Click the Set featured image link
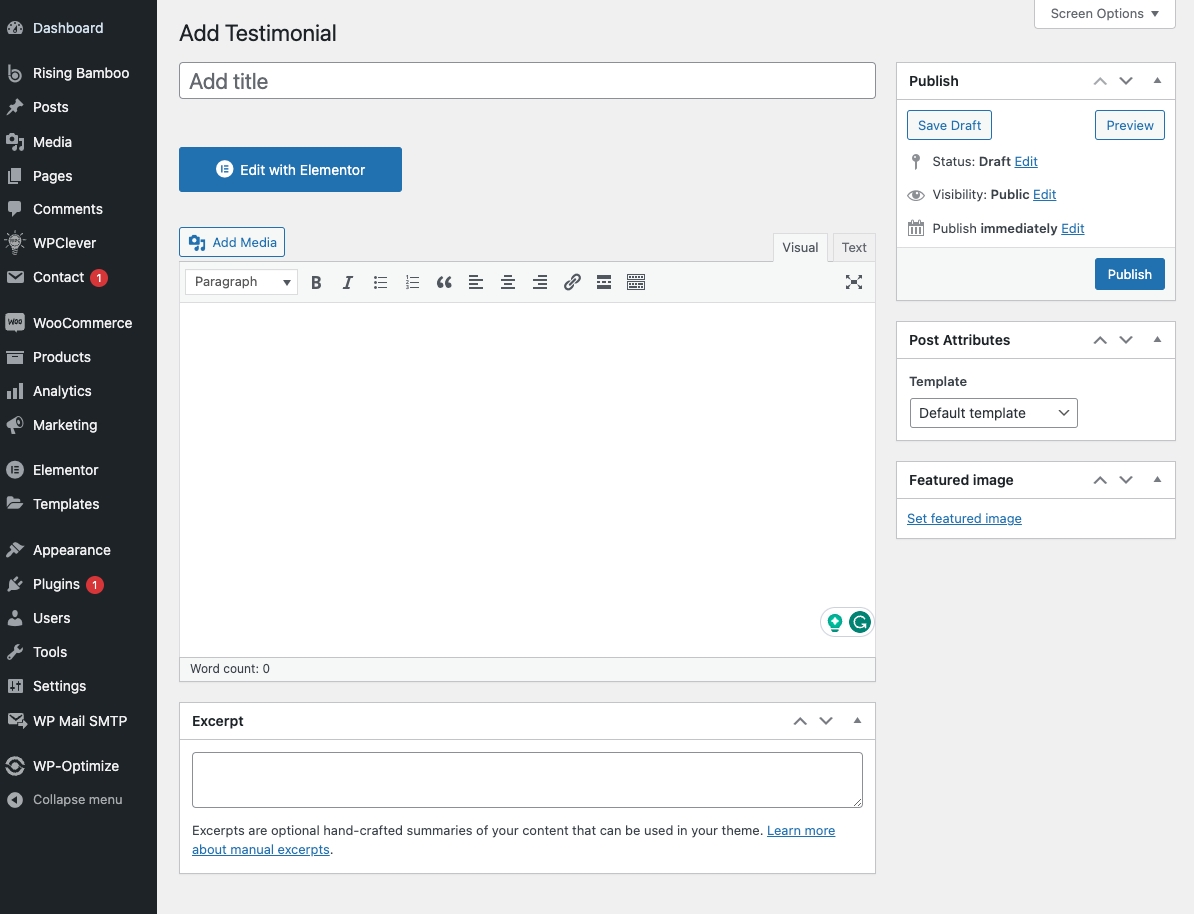The height and width of the screenshot is (914, 1194). coord(964,519)
